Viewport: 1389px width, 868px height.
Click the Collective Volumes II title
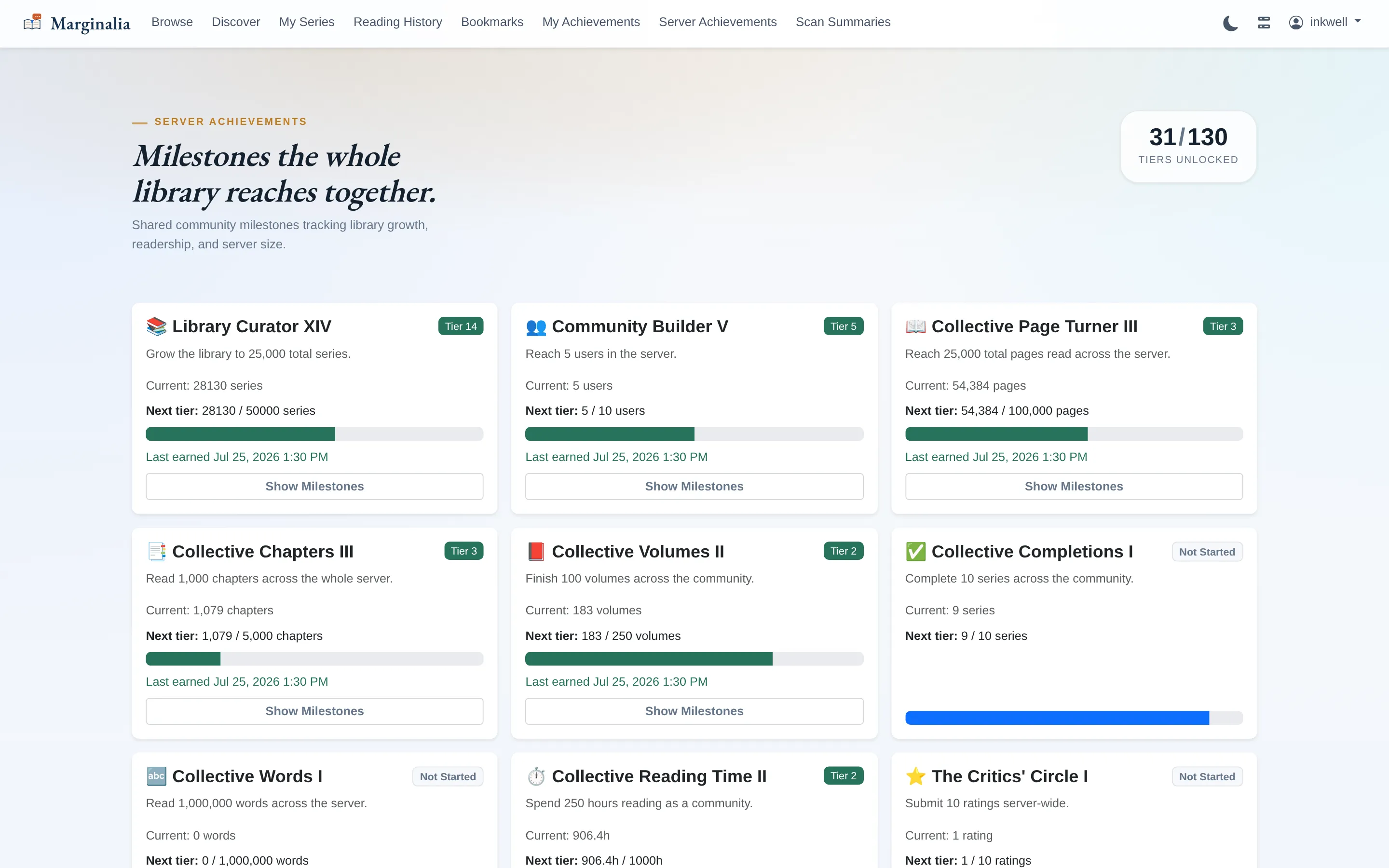pos(638,551)
